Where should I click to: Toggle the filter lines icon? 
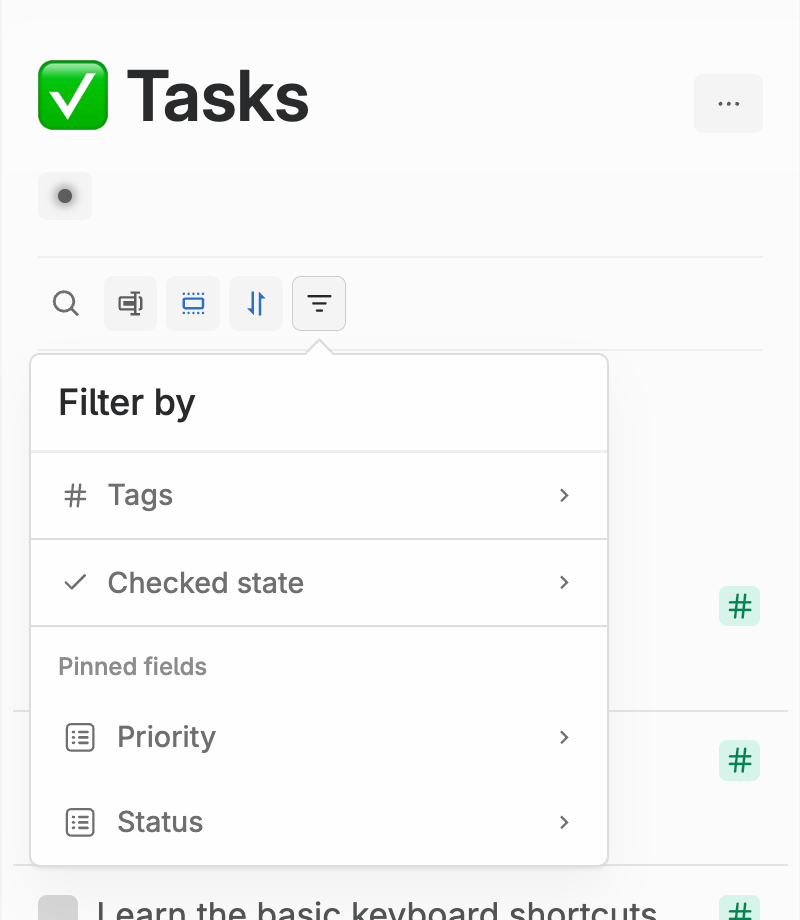(319, 303)
